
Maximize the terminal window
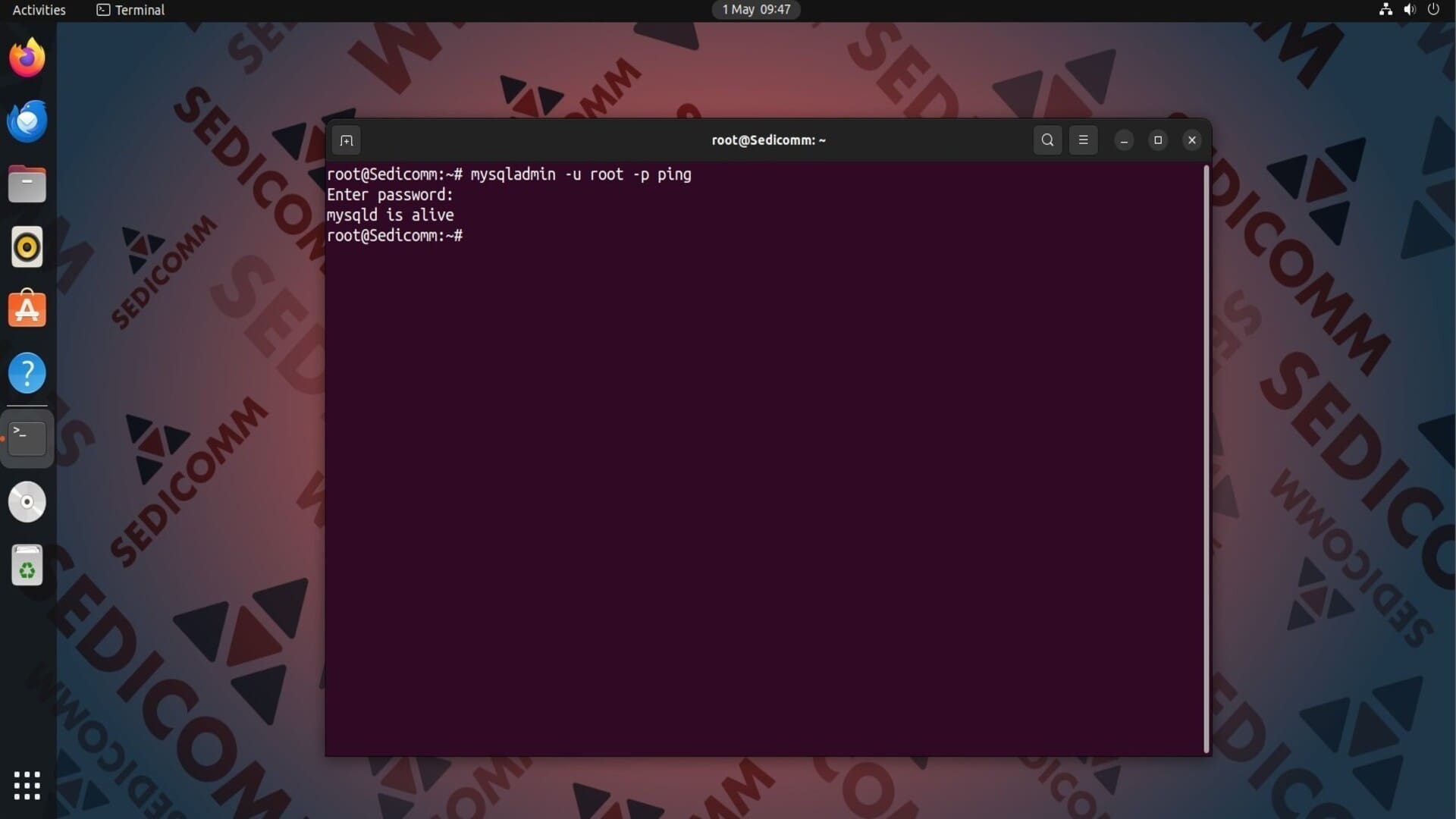[x=1157, y=140]
